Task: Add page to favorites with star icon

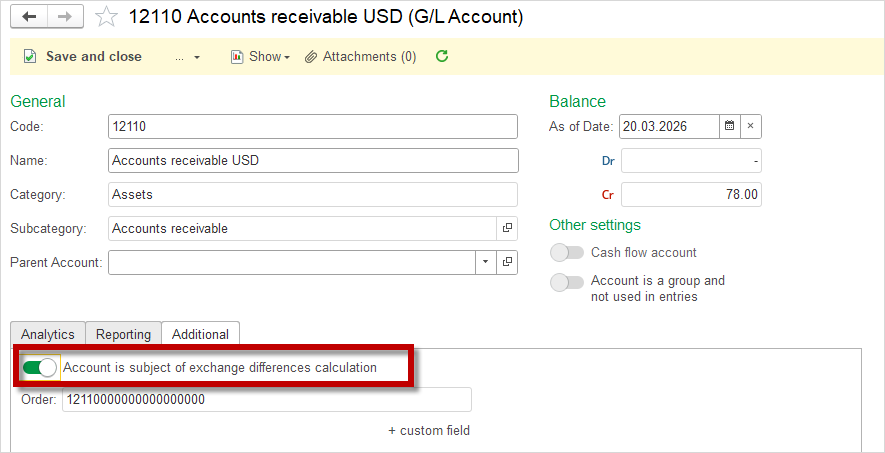Action: point(107,17)
